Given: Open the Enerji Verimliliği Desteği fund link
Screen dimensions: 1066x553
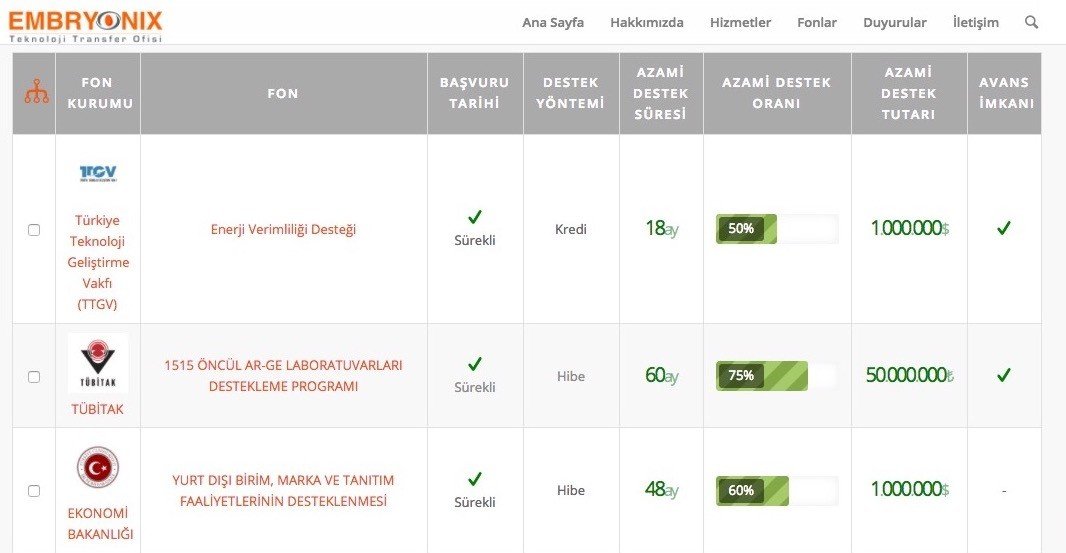Looking at the screenshot, I should pos(283,229).
